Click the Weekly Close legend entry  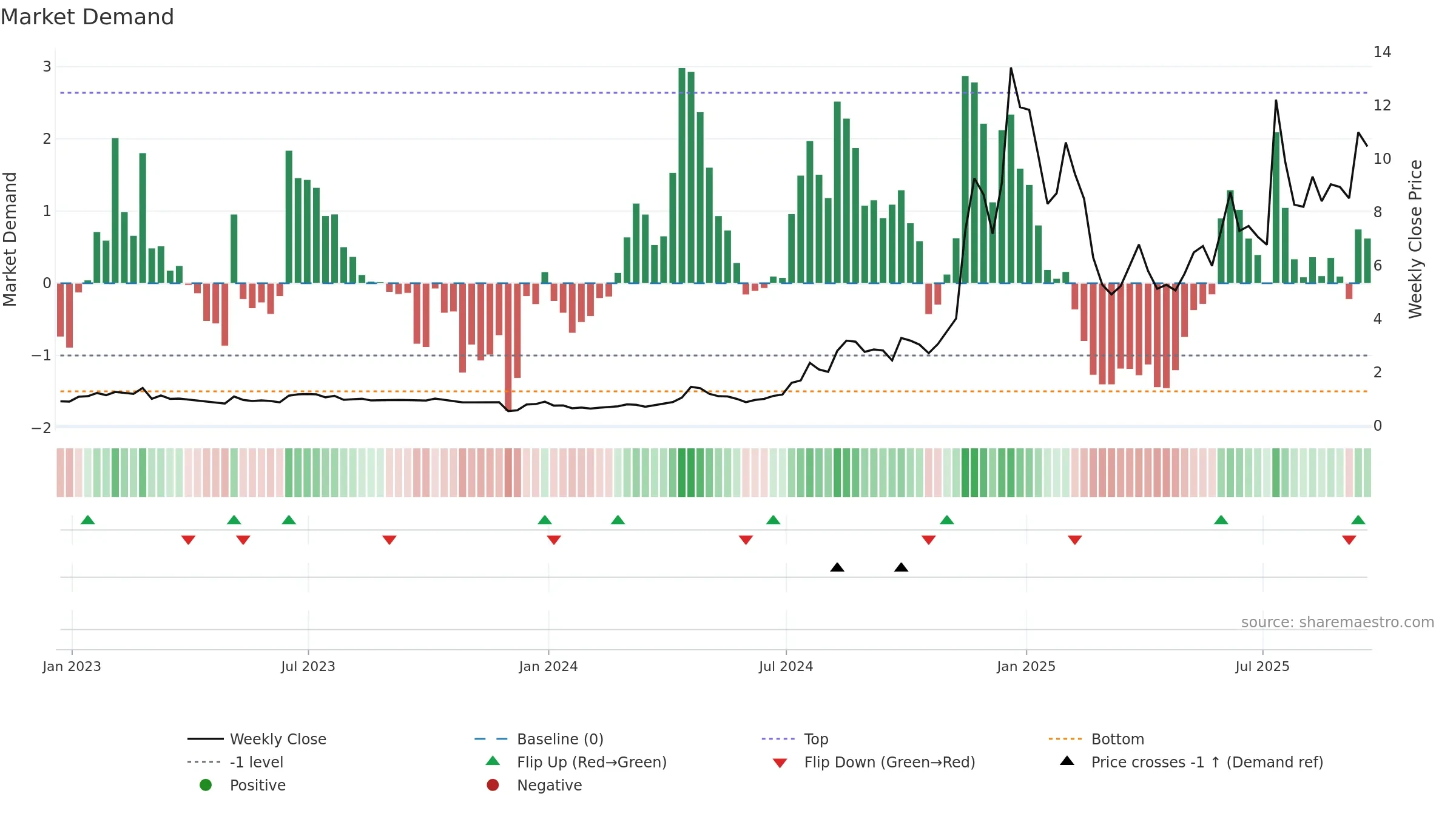pos(257,739)
